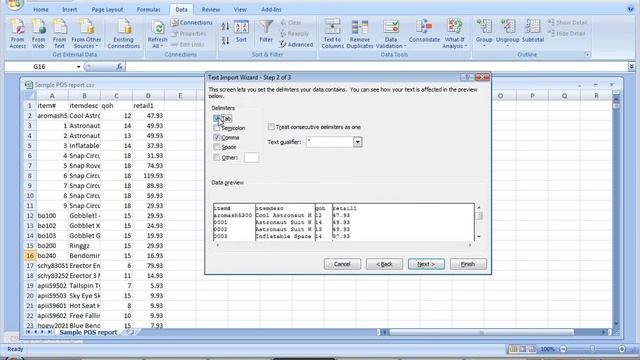The height and width of the screenshot is (360, 640).
Task: Open workbook Connections
Action: 192,22
